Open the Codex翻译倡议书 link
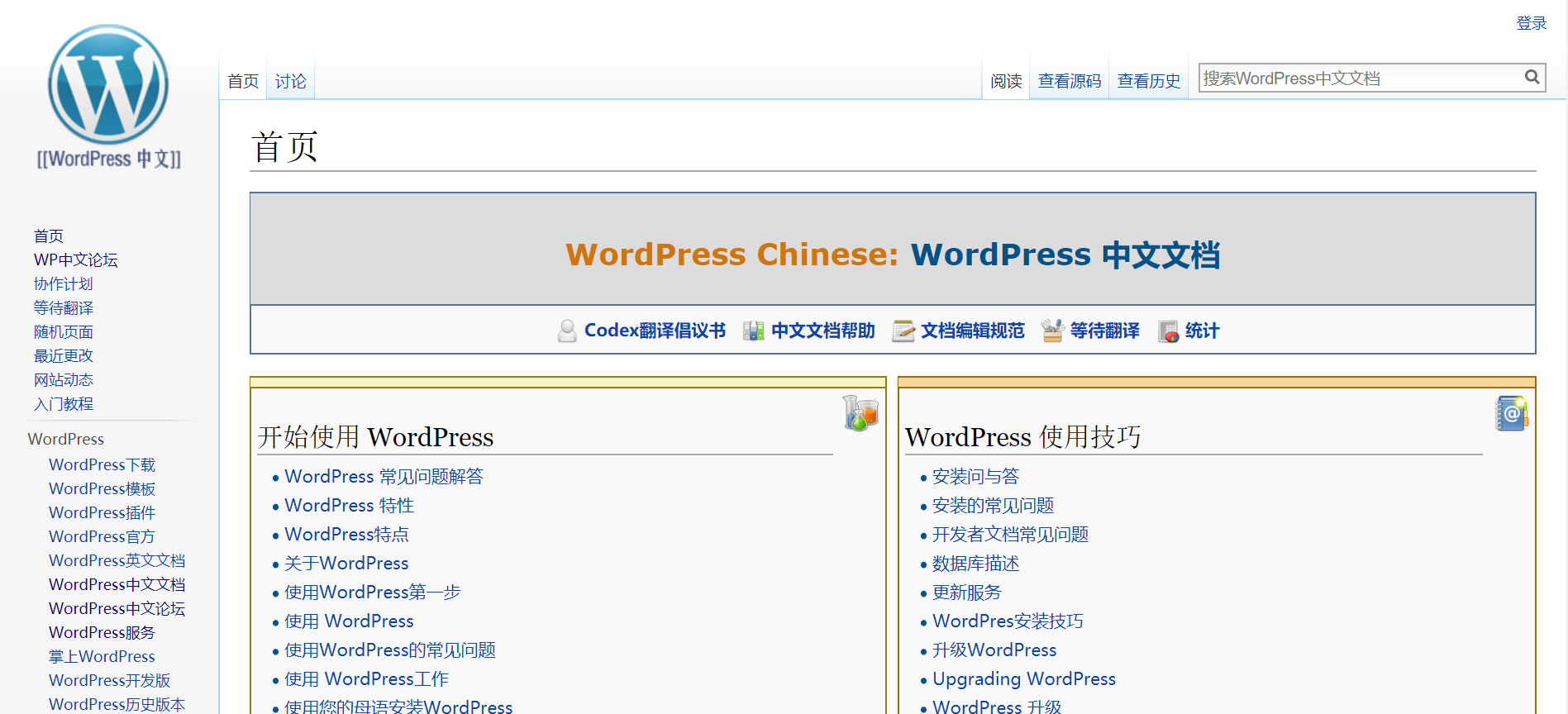1568x714 pixels. pyautogui.click(x=655, y=331)
